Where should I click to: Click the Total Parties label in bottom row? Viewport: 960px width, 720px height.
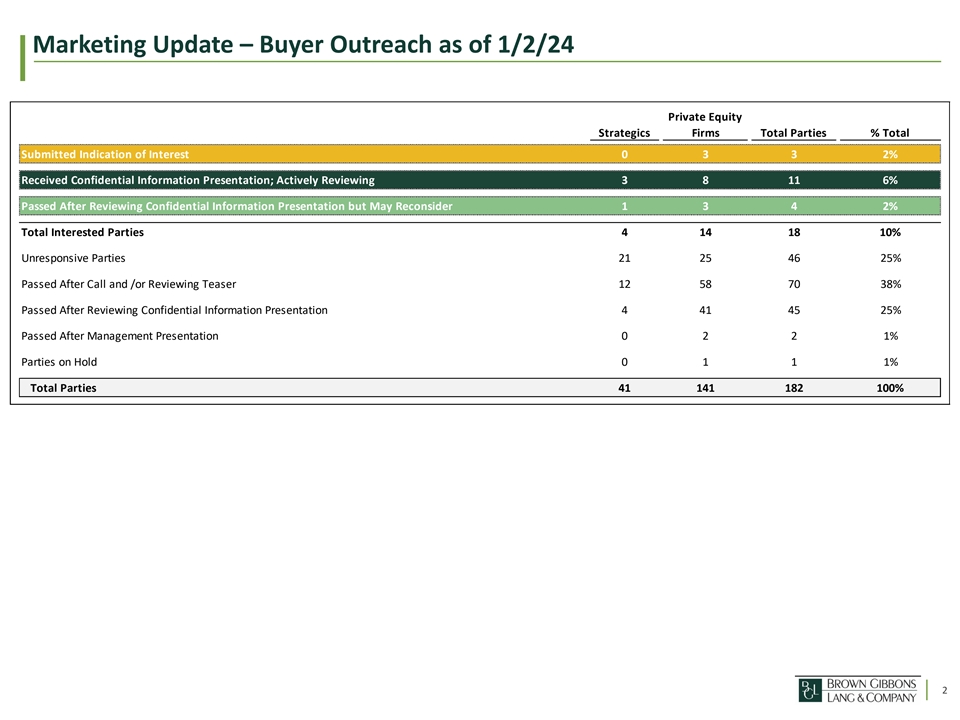64,388
